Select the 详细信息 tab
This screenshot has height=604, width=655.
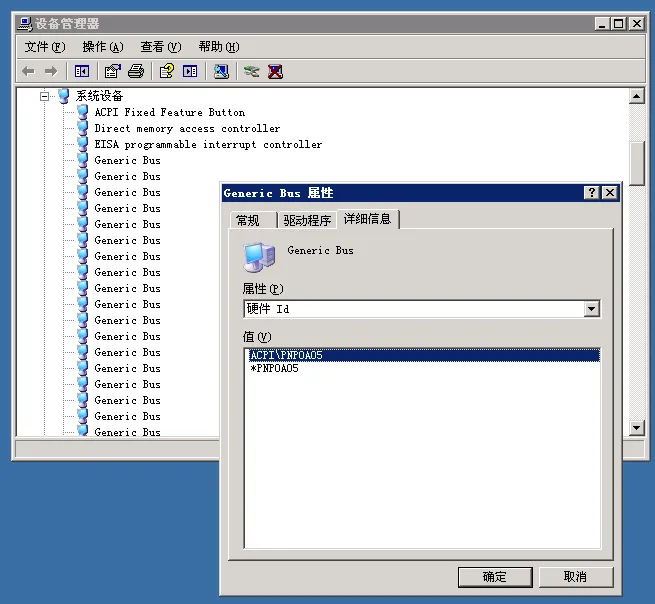[x=368, y=219]
